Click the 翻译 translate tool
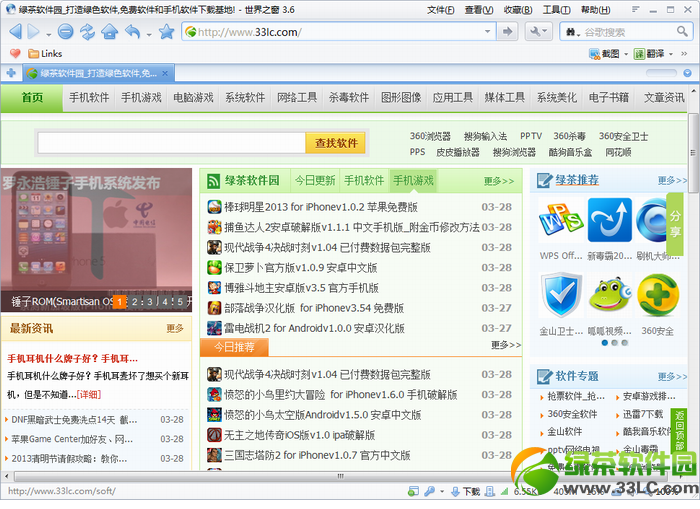The image size is (700, 509). point(649,54)
